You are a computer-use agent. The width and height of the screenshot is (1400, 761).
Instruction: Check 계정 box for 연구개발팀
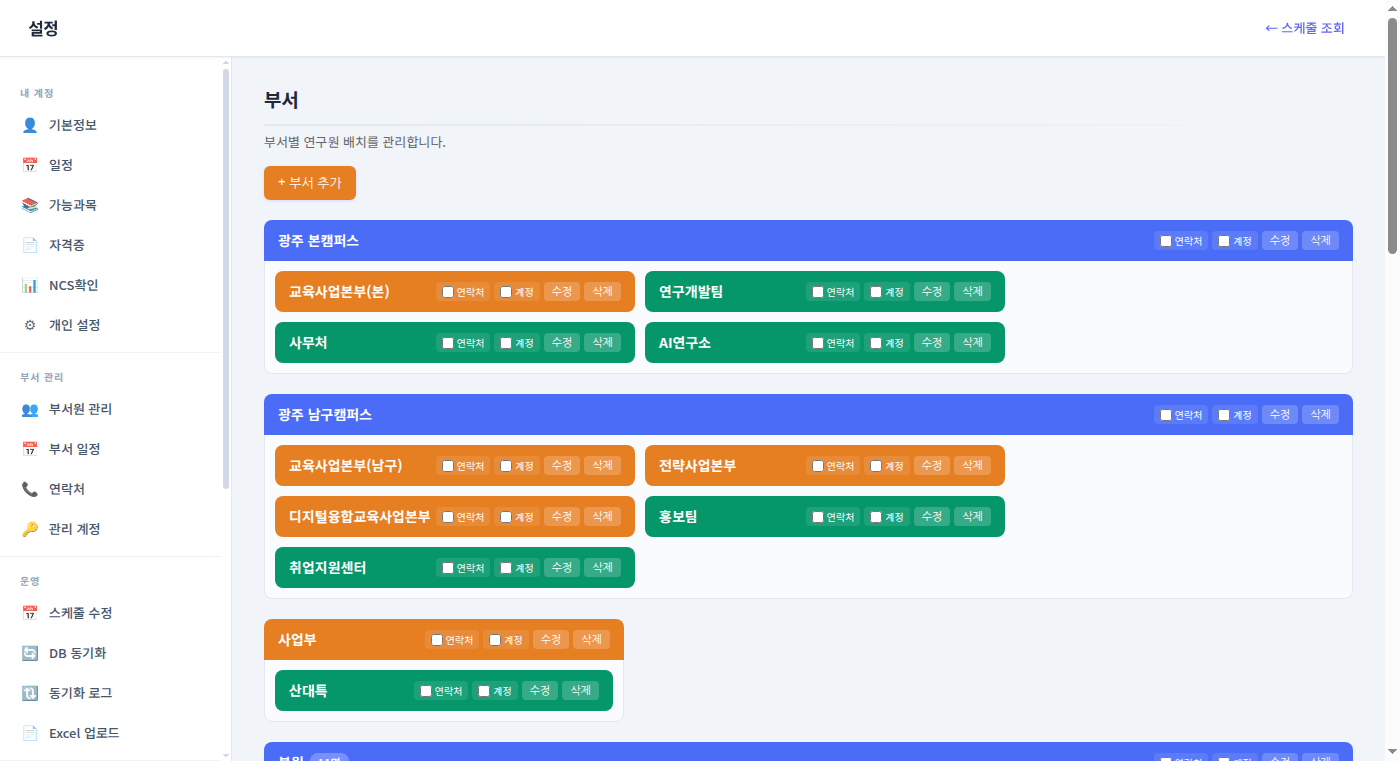tap(876, 292)
